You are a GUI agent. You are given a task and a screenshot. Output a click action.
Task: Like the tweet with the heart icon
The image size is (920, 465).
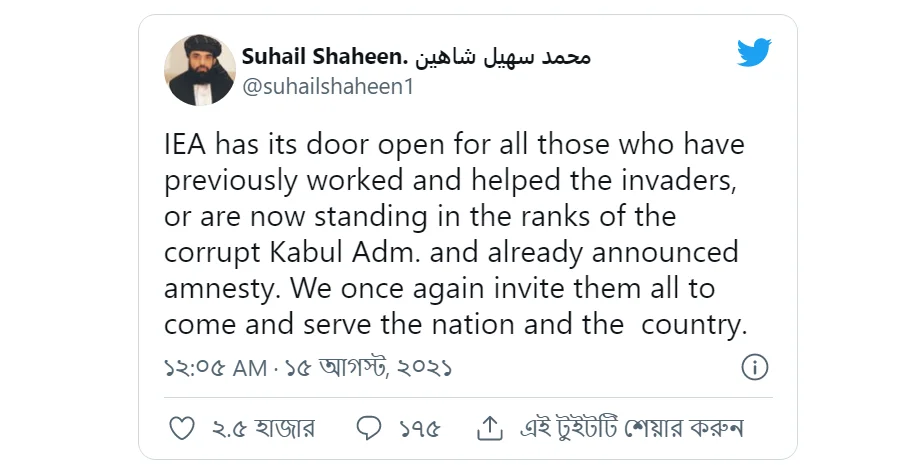[x=182, y=429]
